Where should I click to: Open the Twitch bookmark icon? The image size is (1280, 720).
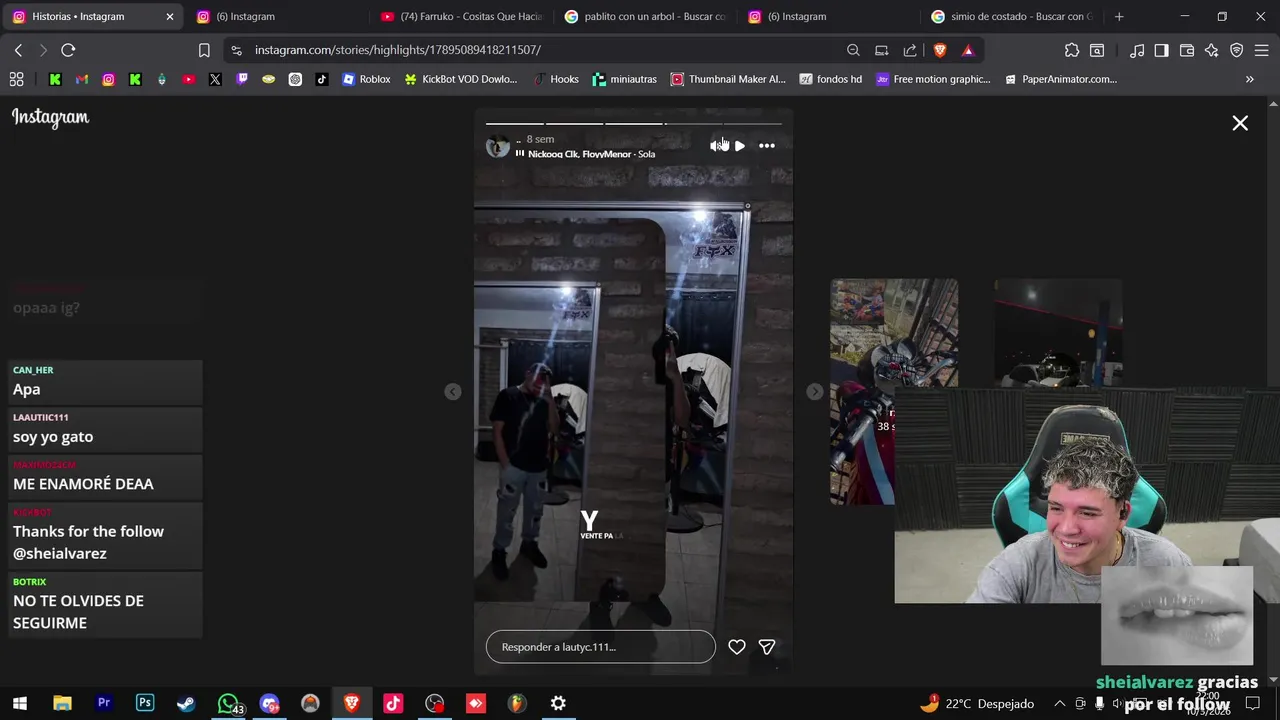pos(242,79)
